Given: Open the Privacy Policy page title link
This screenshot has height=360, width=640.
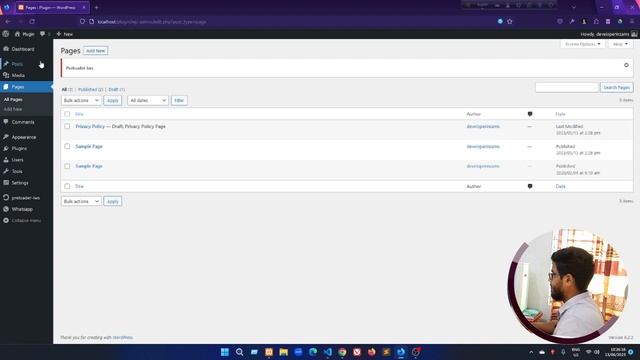Looking at the screenshot, I should 90,127.
